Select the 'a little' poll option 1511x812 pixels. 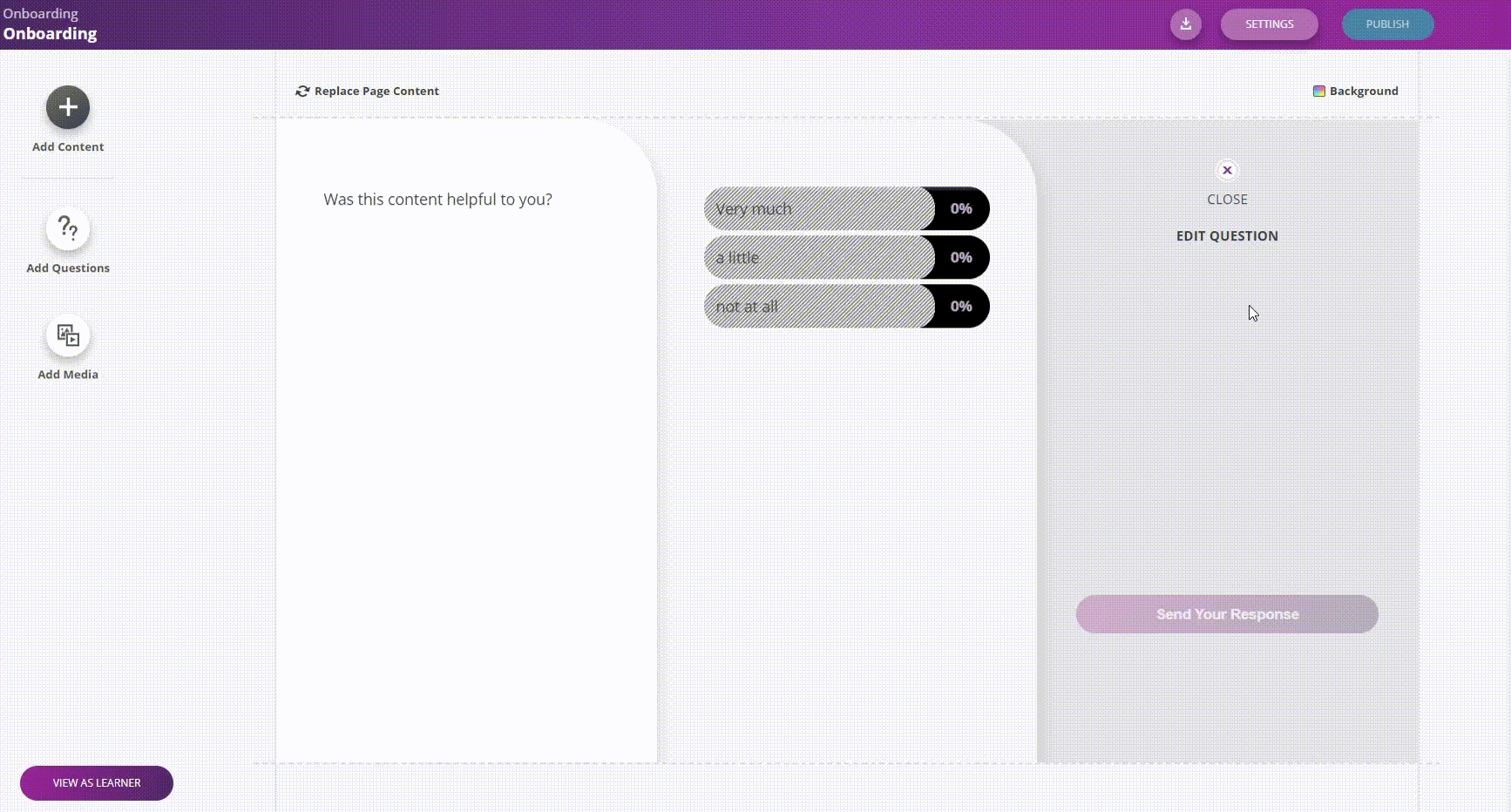tap(846, 258)
